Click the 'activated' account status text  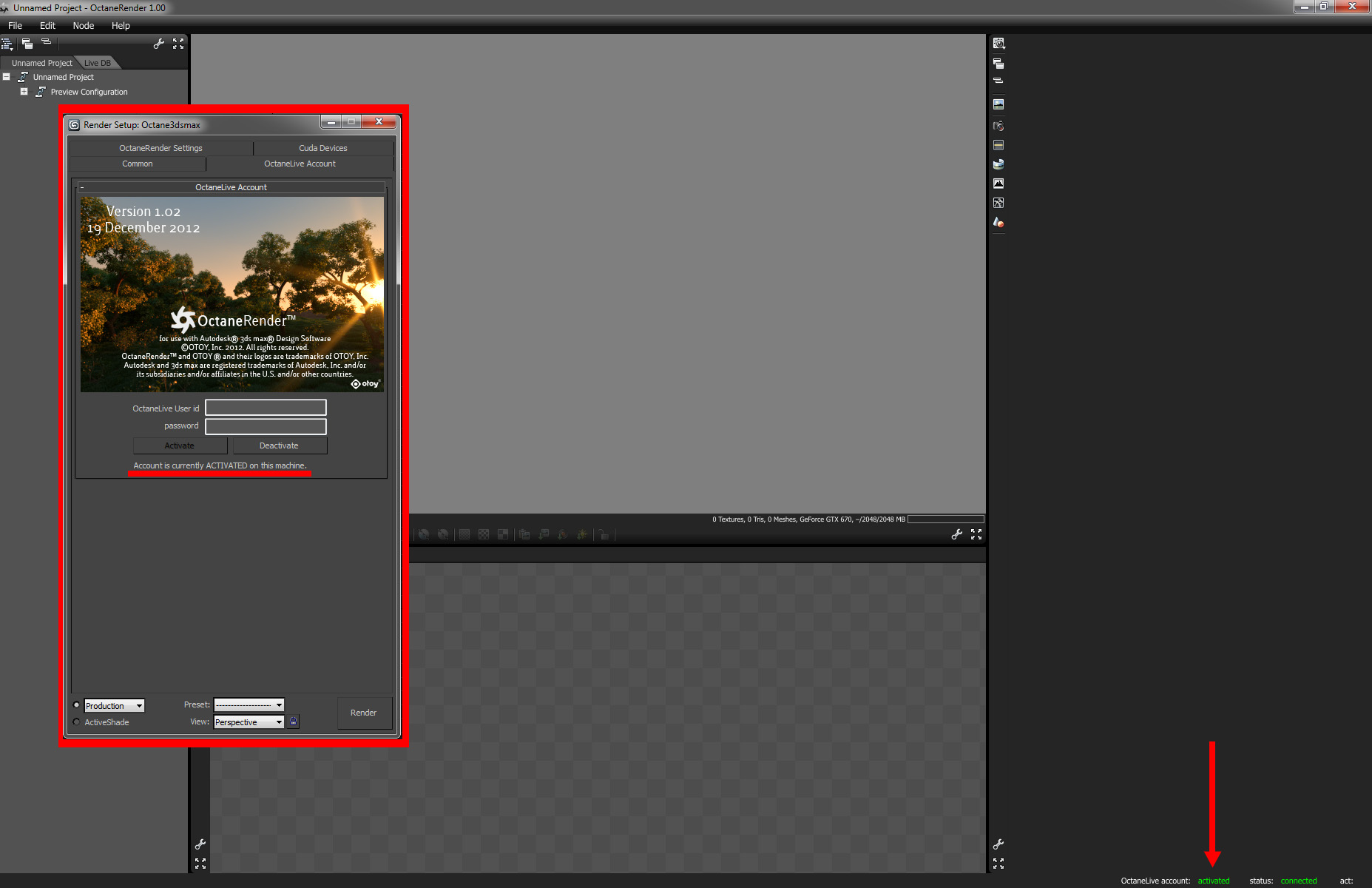[x=1214, y=881]
